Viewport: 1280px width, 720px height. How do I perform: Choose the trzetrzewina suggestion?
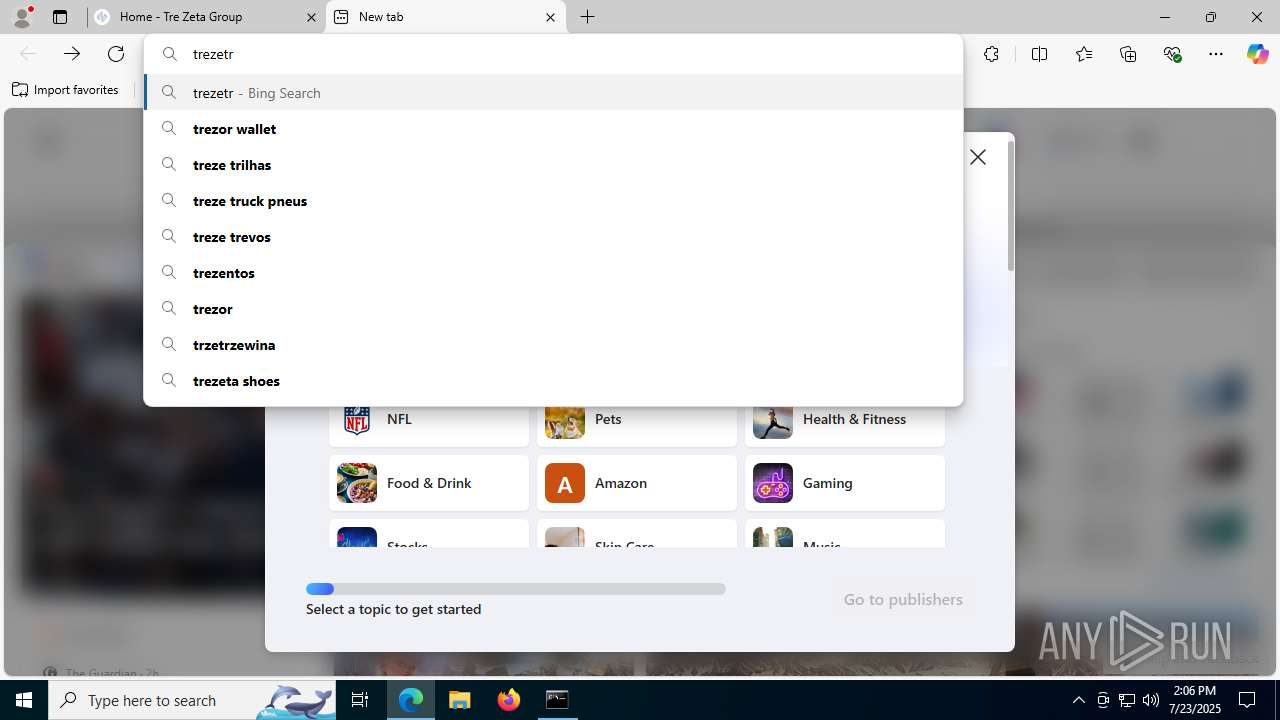pyautogui.click(x=553, y=345)
